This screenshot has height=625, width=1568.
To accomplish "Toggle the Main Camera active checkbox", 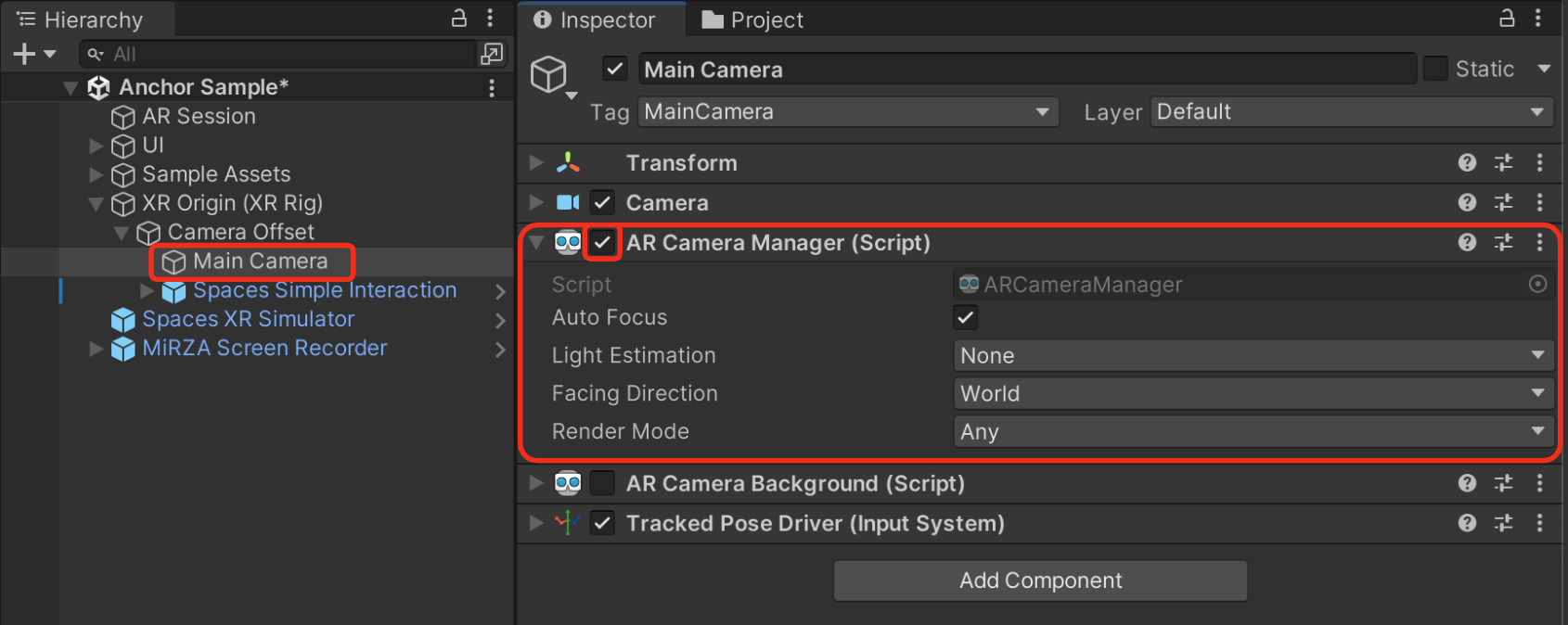I will pyautogui.click(x=614, y=69).
